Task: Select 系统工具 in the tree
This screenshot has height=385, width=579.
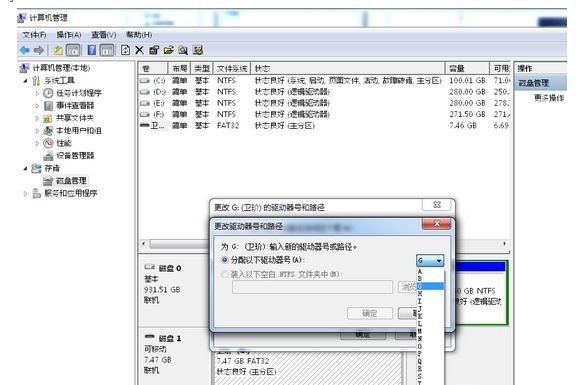Action: pos(59,80)
